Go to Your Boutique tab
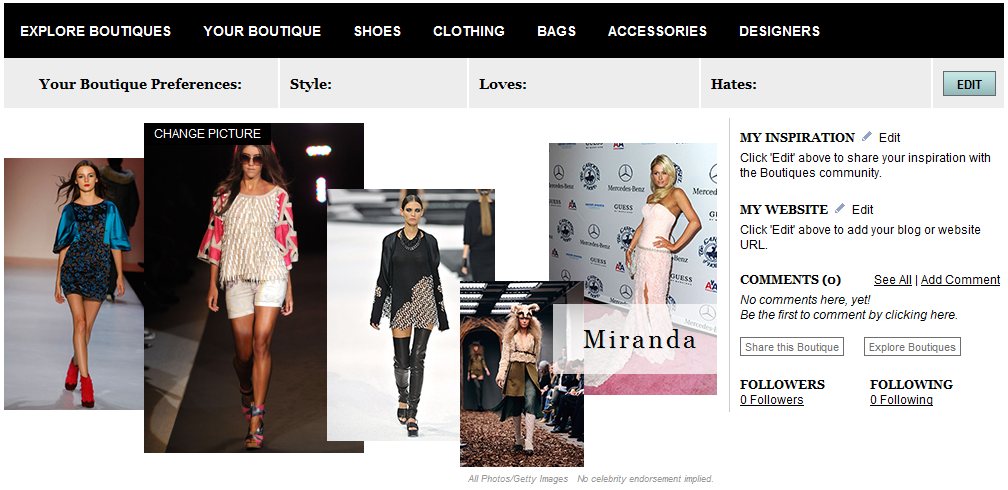The width and height of the screenshot is (1008, 490). [262, 31]
